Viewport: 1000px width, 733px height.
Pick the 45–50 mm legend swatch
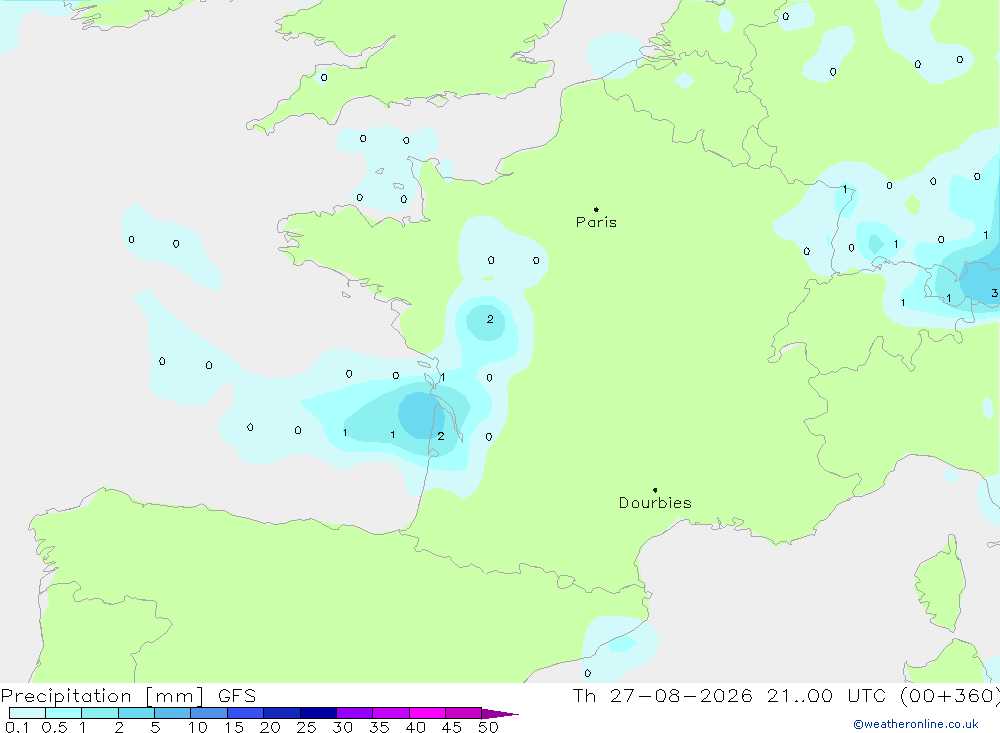[x=463, y=713]
